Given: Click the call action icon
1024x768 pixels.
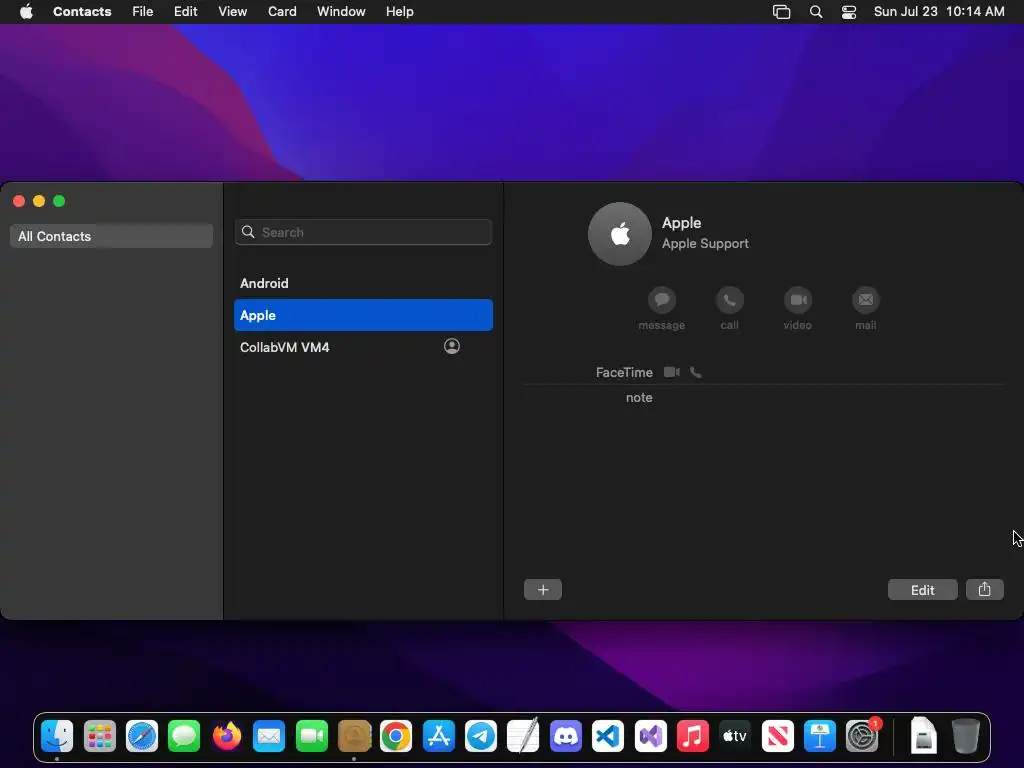Looking at the screenshot, I should 729,300.
